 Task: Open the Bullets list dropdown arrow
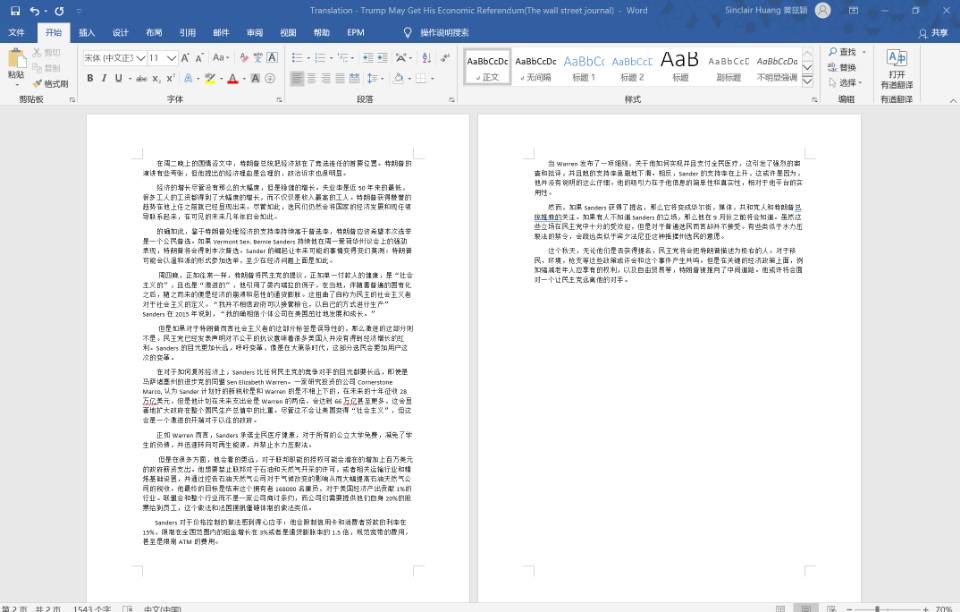(309, 58)
